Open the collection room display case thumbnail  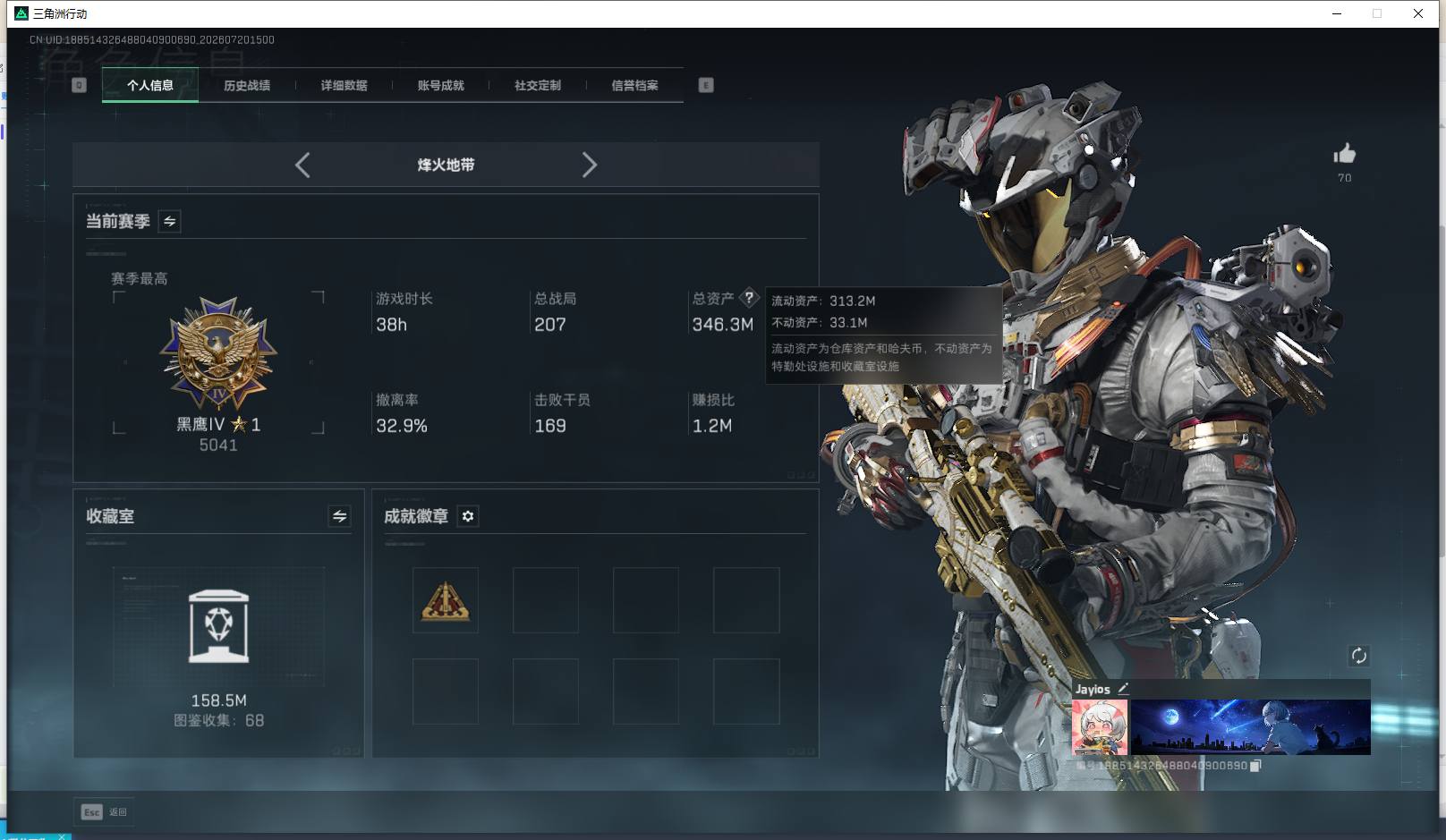[x=218, y=626]
